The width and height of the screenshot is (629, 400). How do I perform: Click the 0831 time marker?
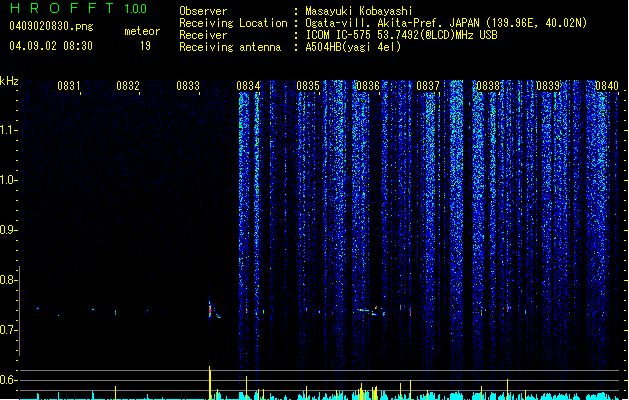point(69,86)
